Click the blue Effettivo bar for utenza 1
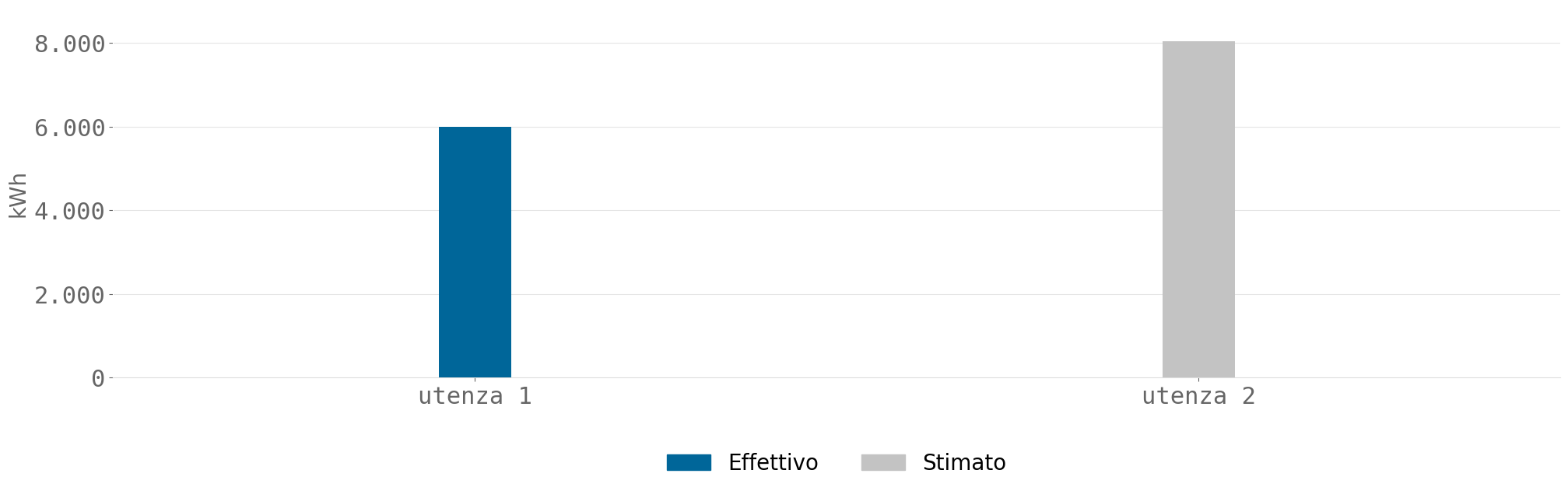 [475, 252]
